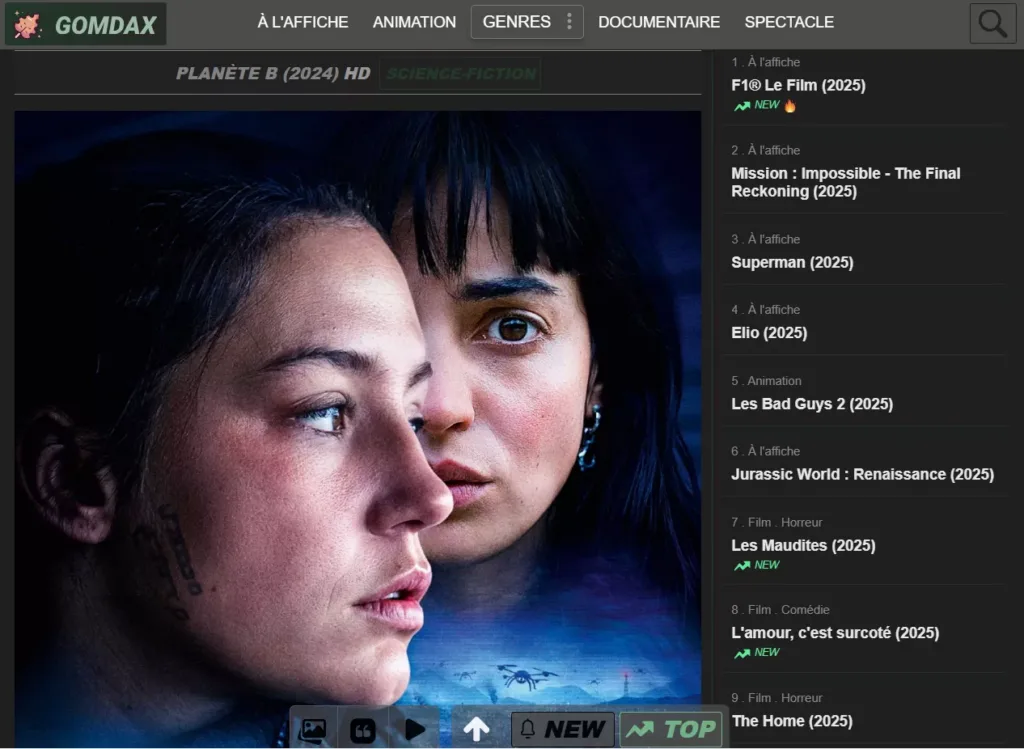This screenshot has height=749, width=1024.
Task: Open the DOCUMENTAIRE menu item
Action: click(x=659, y=22)
